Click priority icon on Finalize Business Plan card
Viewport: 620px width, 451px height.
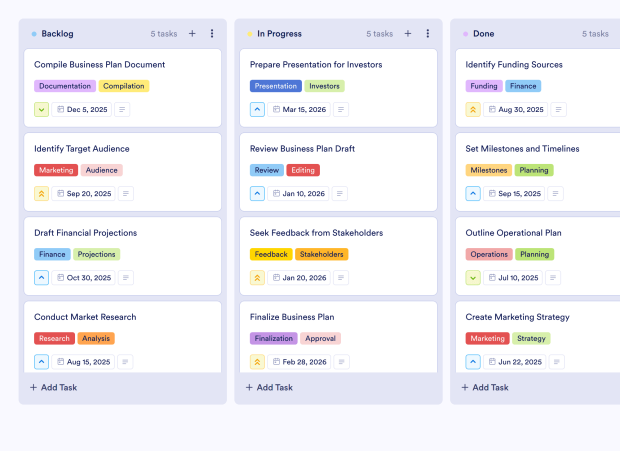click(x=257, y=361)
